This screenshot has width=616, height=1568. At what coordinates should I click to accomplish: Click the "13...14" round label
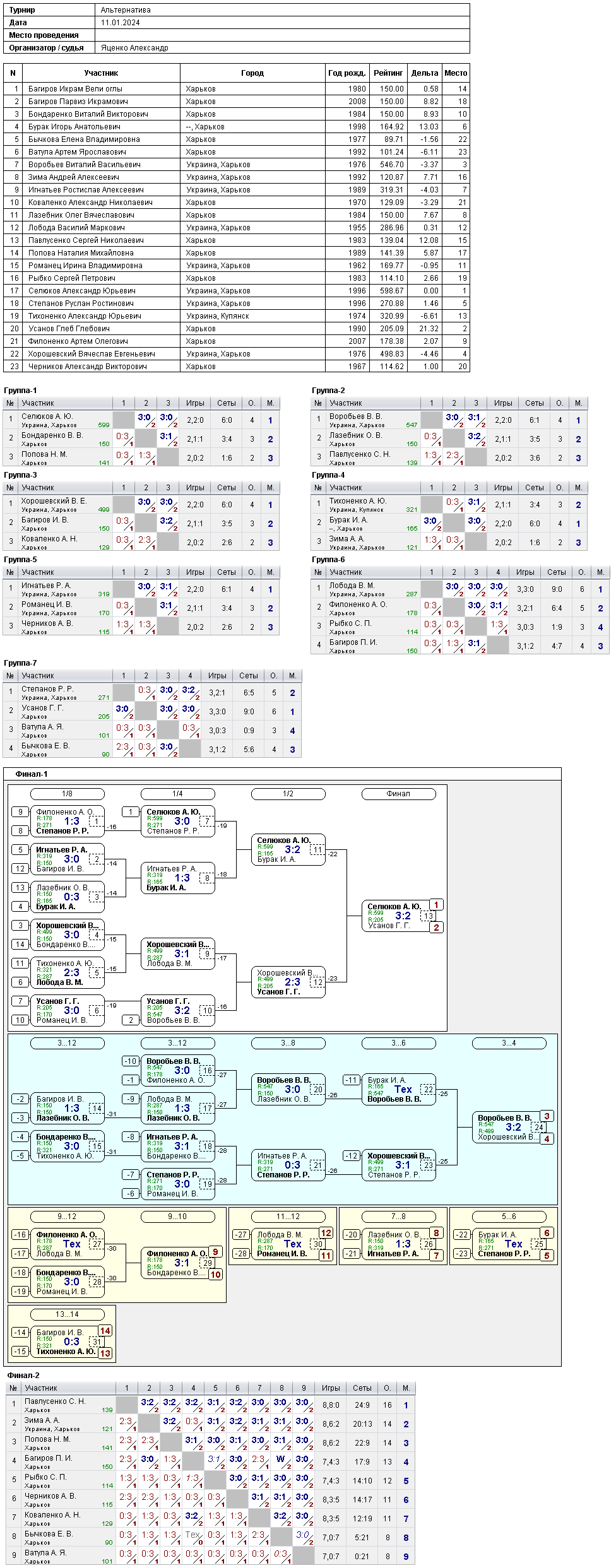click(67, 1314)
